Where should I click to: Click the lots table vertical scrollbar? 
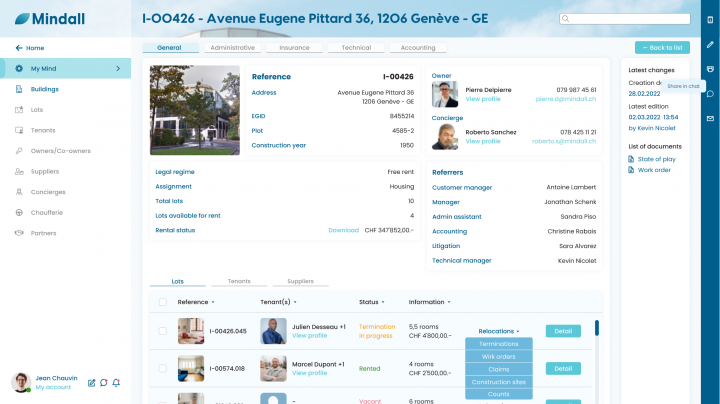click(x=596, y=328)
